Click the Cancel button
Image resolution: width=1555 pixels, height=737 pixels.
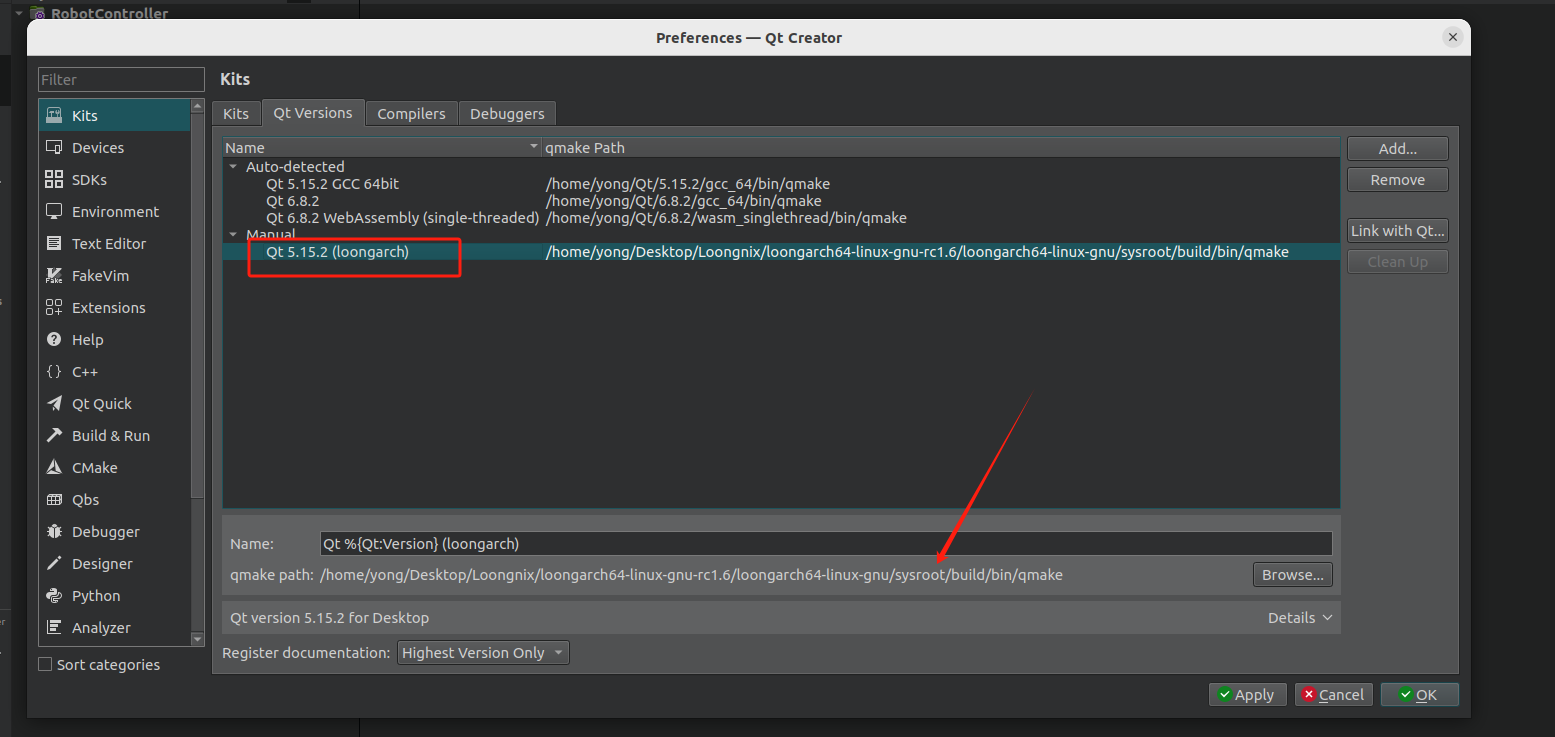point(1333,695)
